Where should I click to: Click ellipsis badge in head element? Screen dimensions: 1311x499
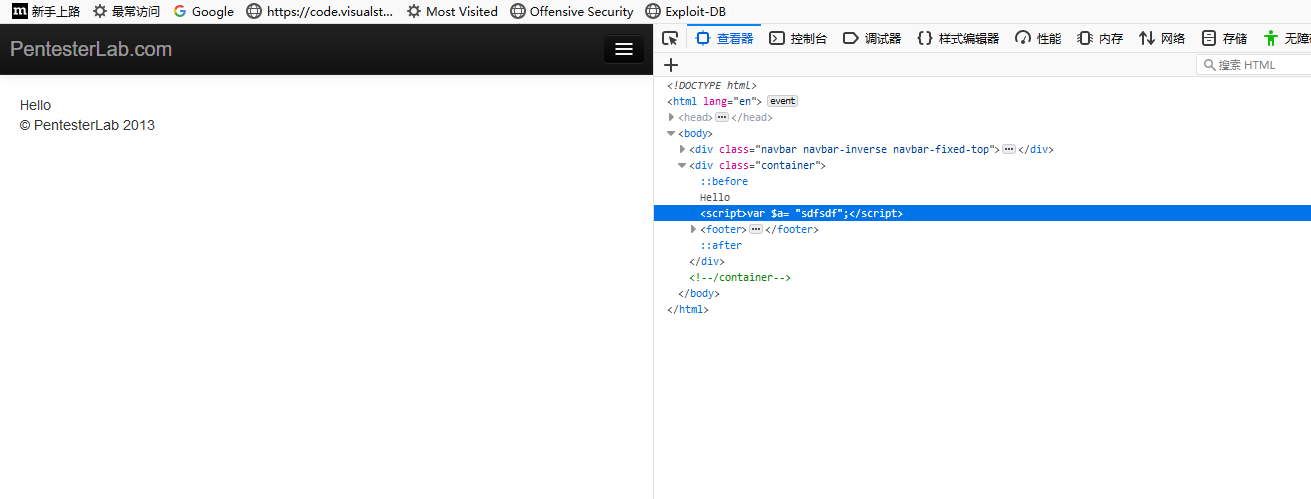pos(722,117)
